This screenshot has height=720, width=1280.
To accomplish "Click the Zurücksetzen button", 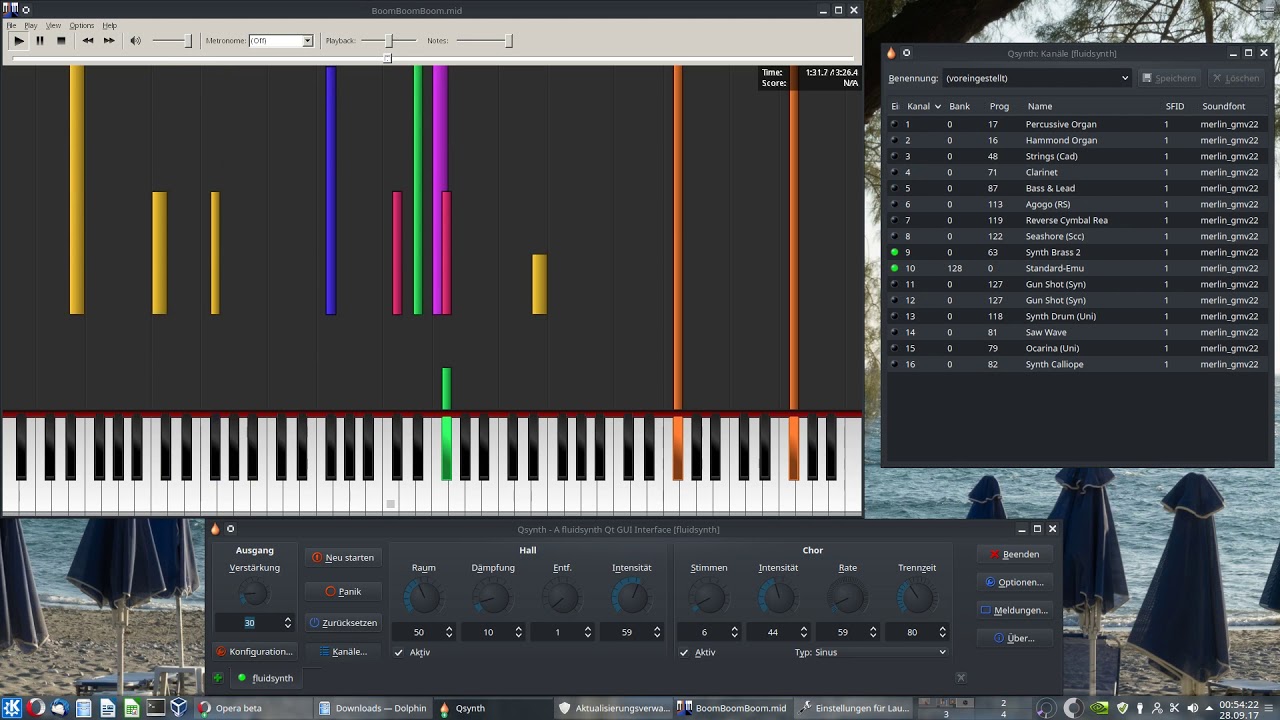I will point(343,623).
